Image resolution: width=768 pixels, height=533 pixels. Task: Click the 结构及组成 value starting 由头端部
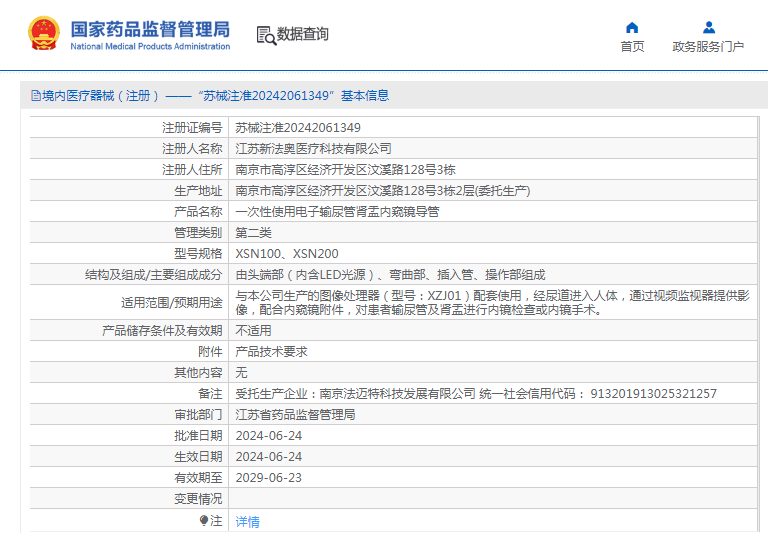(x=390, y=275)
